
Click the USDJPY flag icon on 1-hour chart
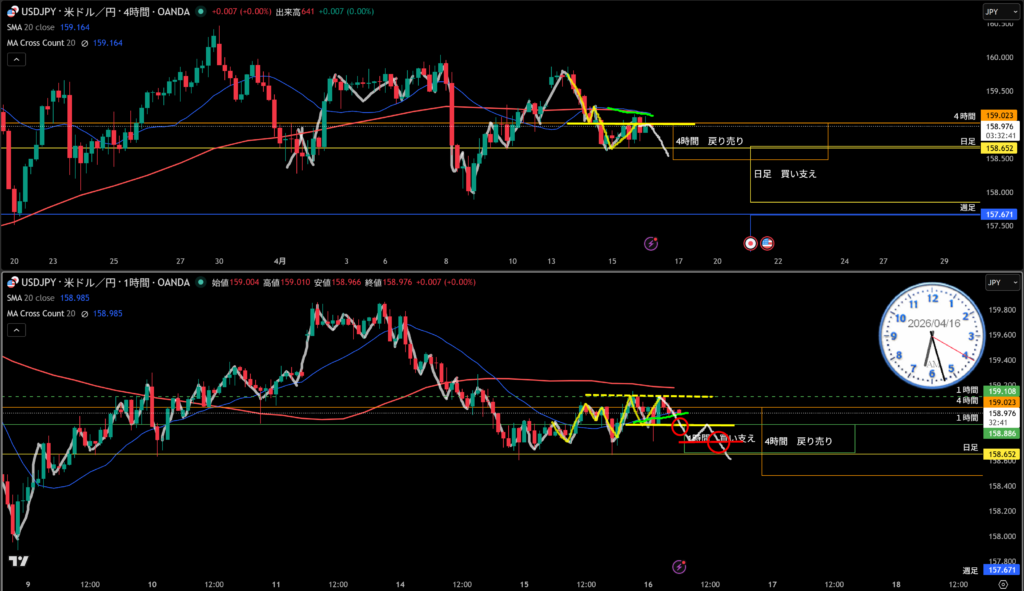click(x=12, y=282)
